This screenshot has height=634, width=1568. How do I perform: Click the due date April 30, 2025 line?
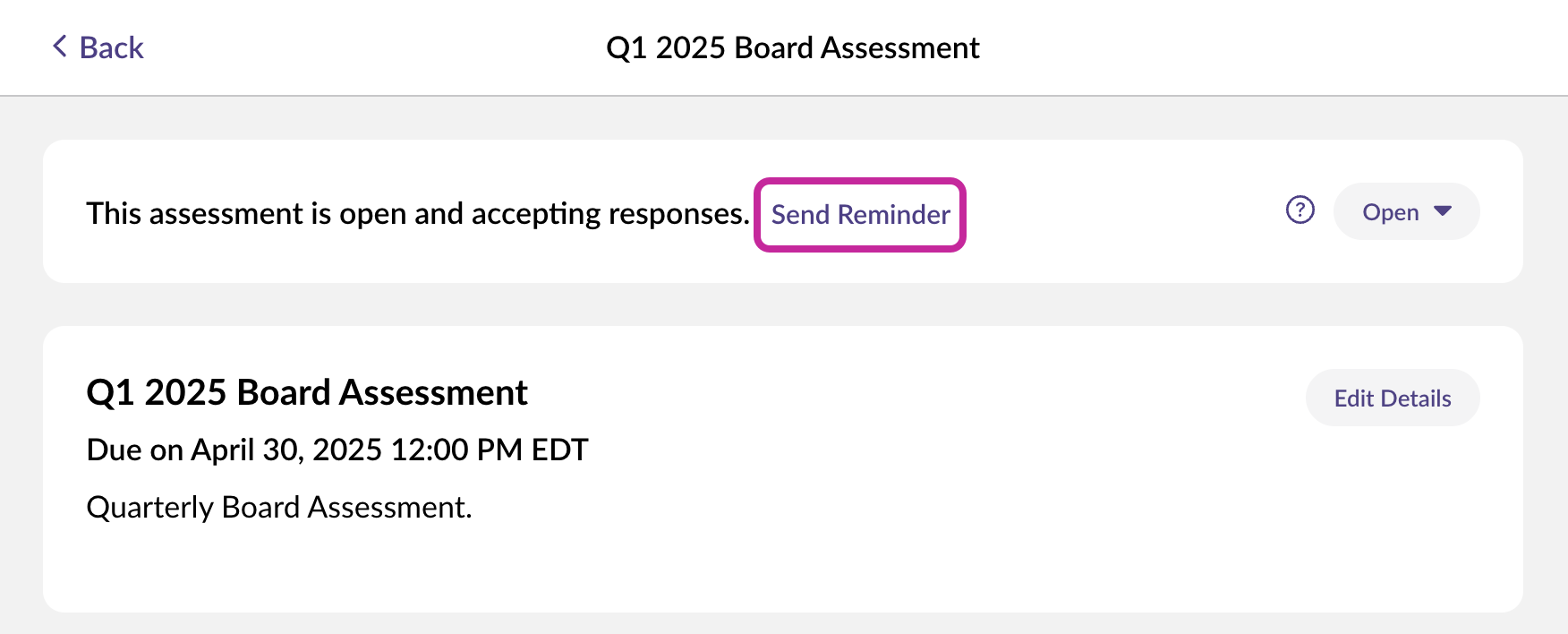click(337, 450)
